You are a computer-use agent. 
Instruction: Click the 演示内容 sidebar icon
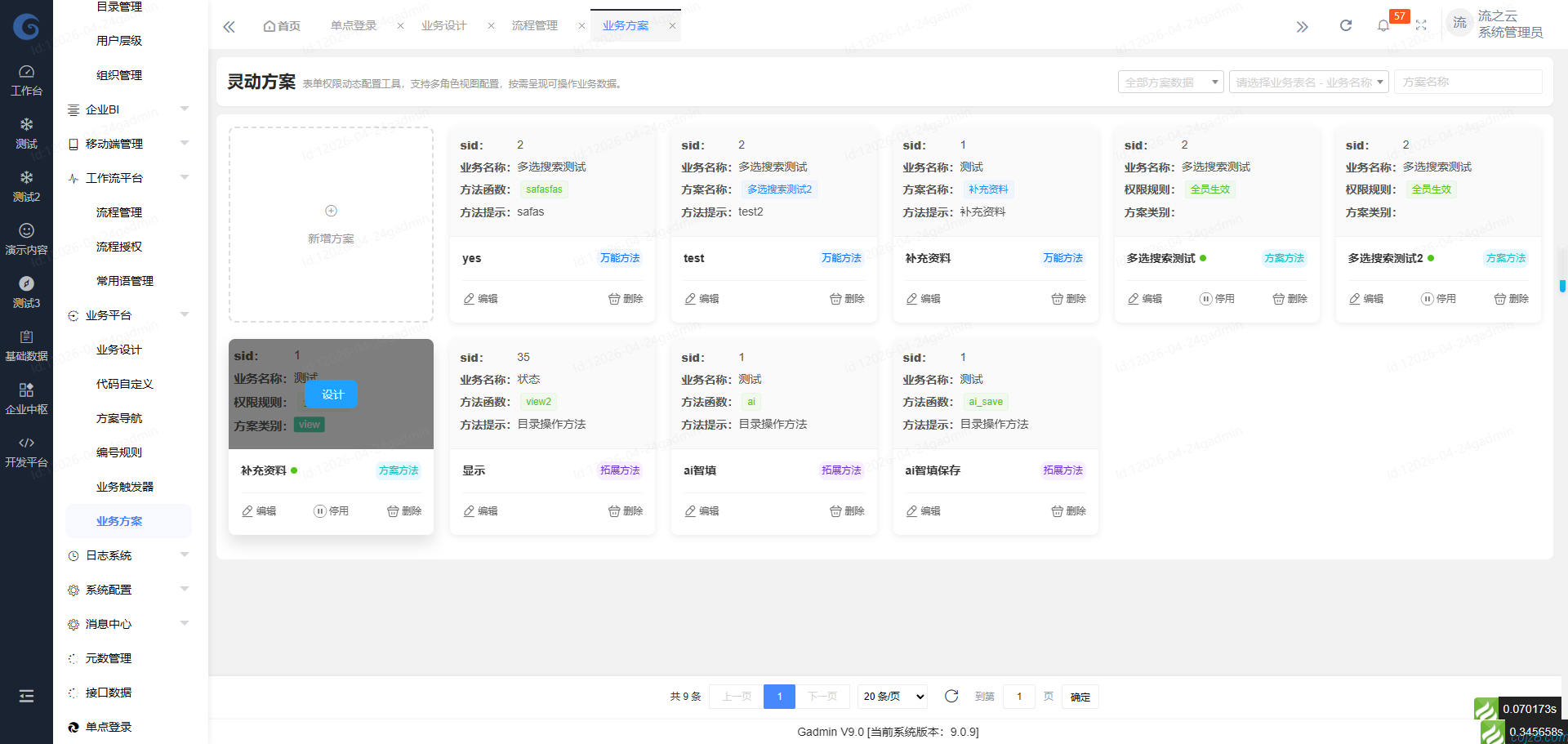coord(26,235)
